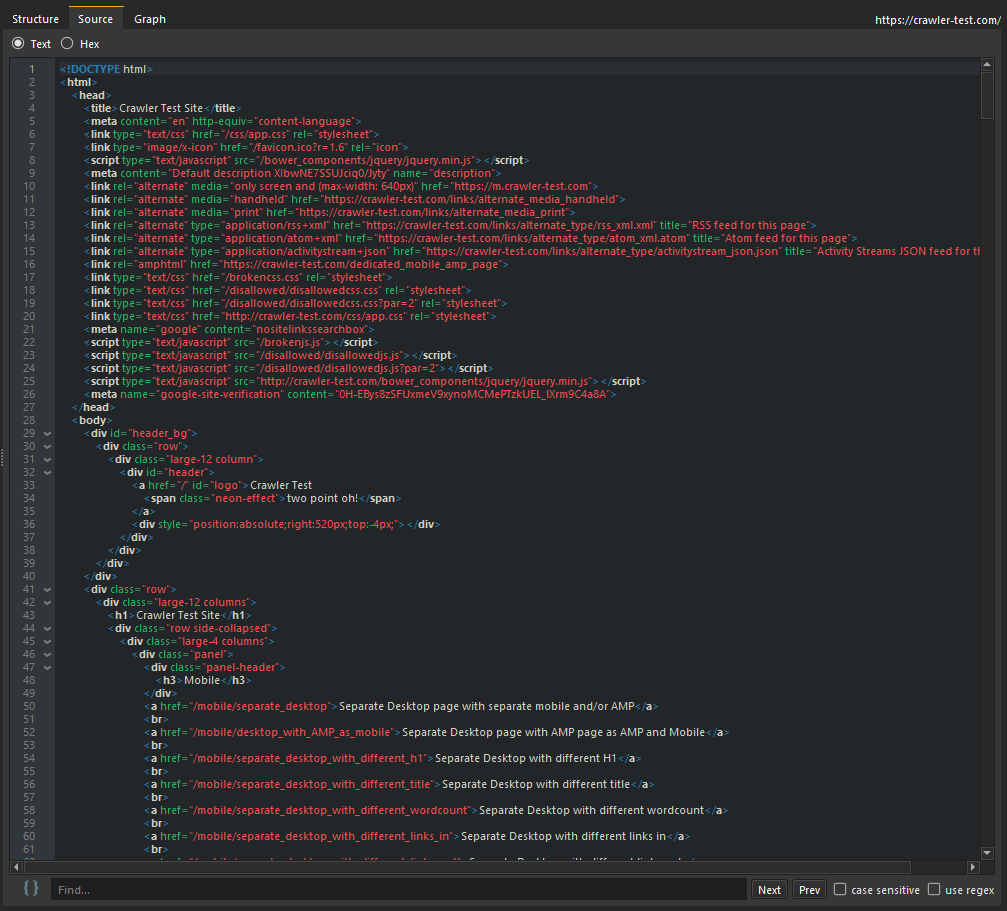Open the Source tab
The height and width of the screenshot is (911, 1007).
(x=95, y=19)
